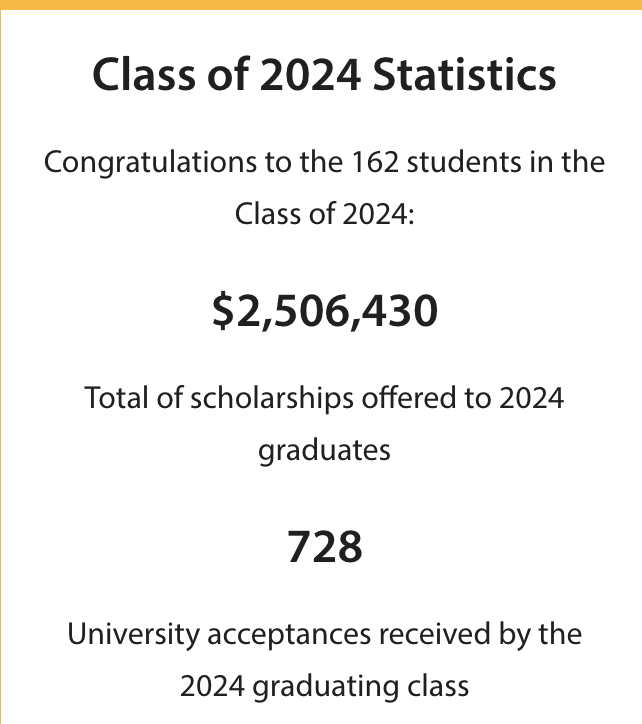The height and width of the screenshot is (724, 642).
Task: Click the word "Class" in the bold heading
Action: point(144,74)
